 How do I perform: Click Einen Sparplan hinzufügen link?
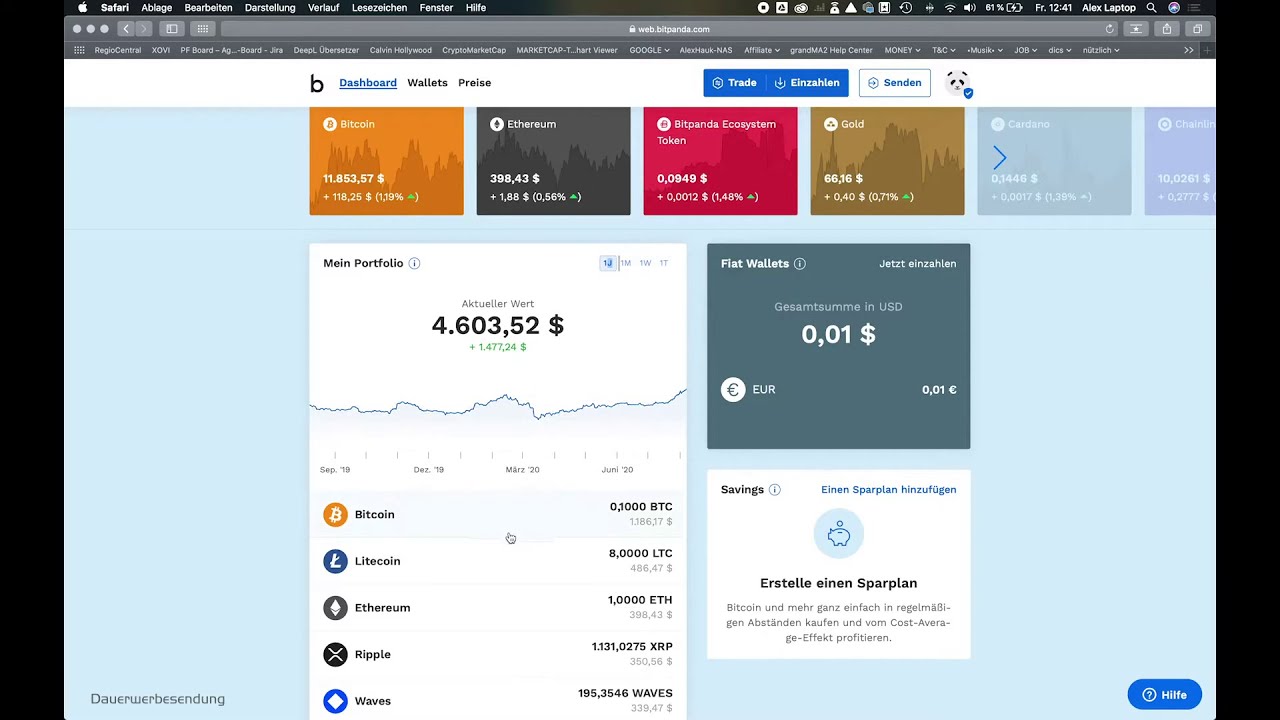tap(888, 489)
